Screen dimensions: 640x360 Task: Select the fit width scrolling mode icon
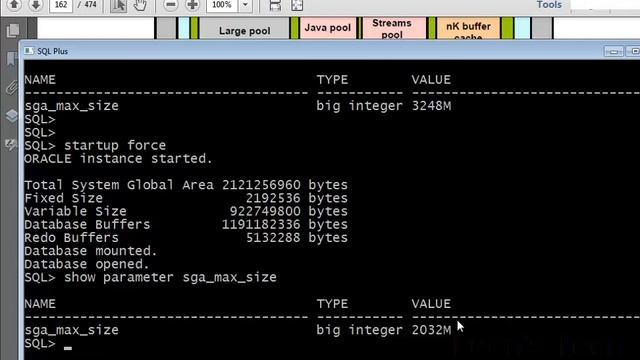click(x=276, y=5)
